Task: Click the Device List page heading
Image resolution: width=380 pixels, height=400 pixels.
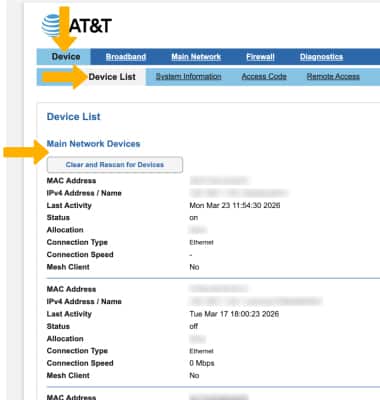Action: click(74, 117)
